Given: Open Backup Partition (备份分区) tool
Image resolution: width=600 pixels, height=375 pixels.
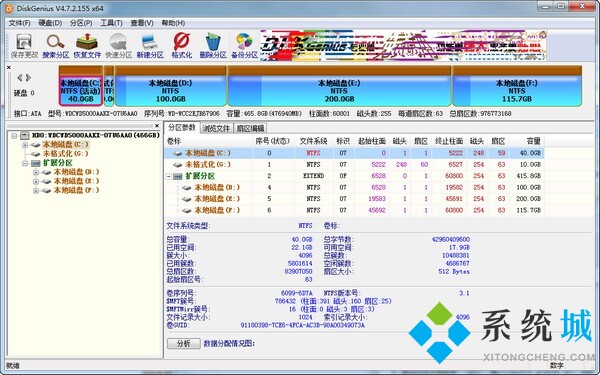Looking at the screenshot, I should (x=244, y=46).
